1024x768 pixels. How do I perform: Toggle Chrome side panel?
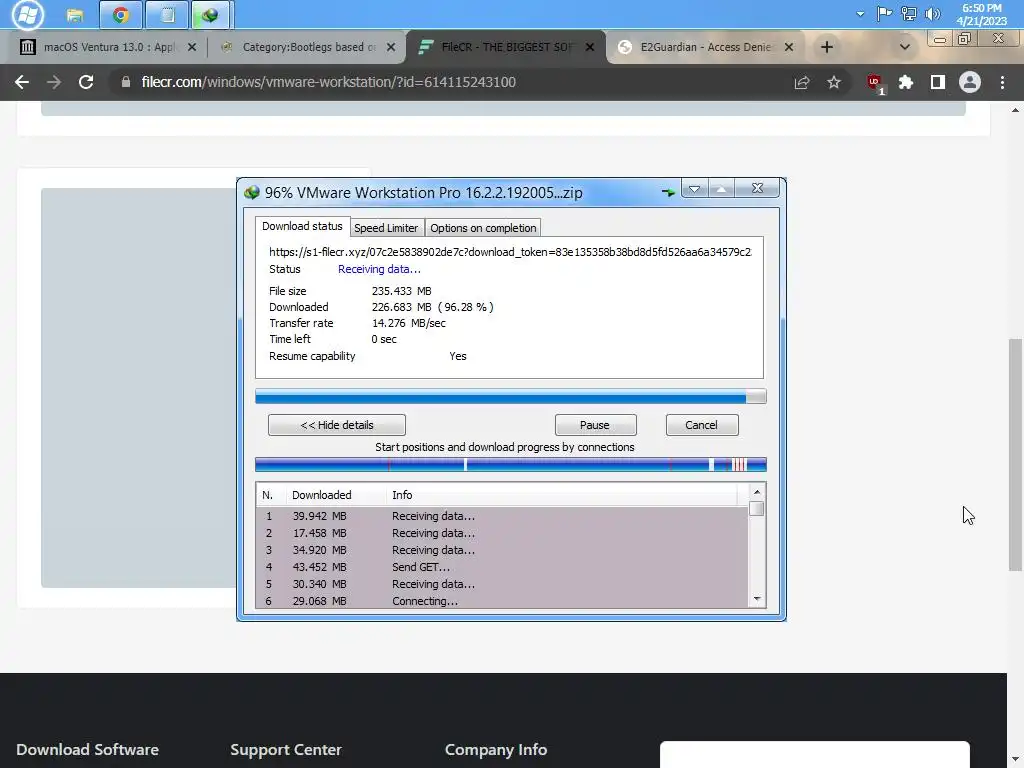click(x=938, y=82)
